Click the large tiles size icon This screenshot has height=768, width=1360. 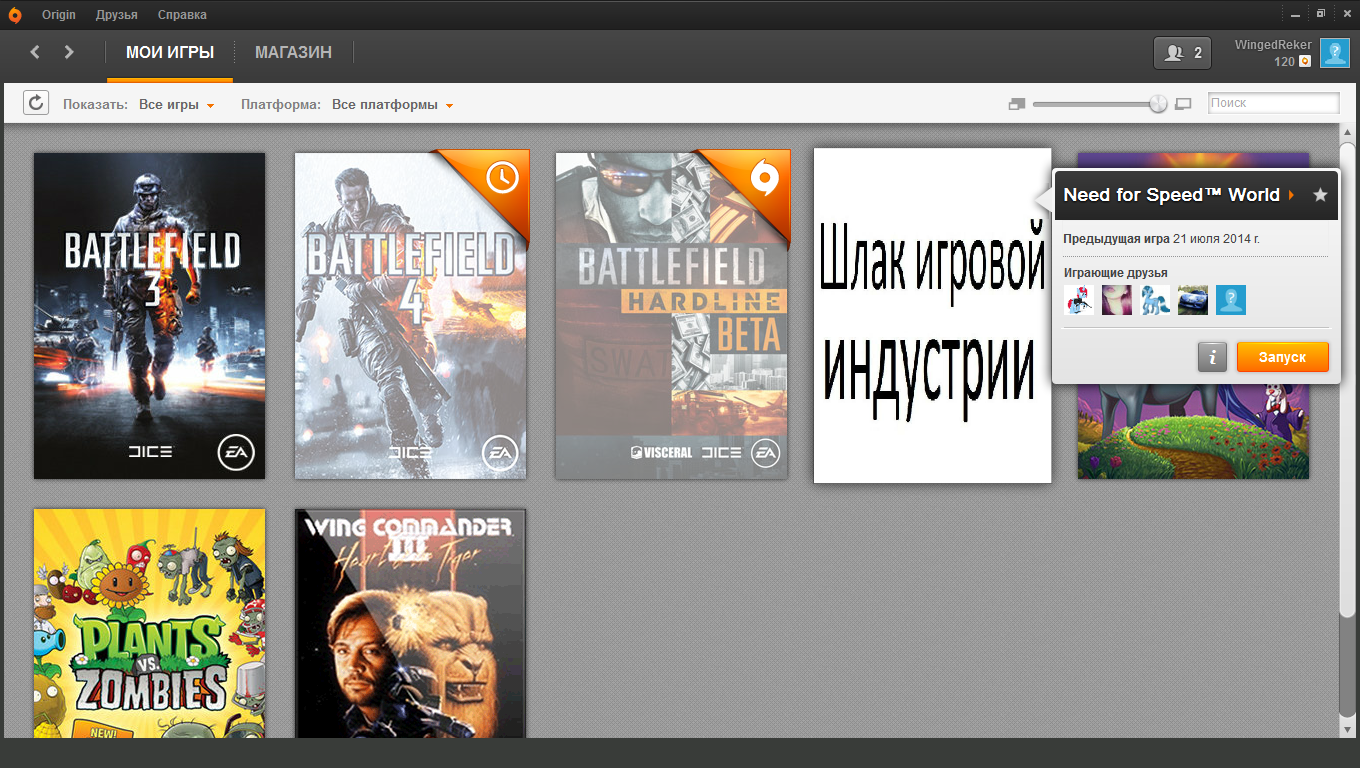point(1183,104)
